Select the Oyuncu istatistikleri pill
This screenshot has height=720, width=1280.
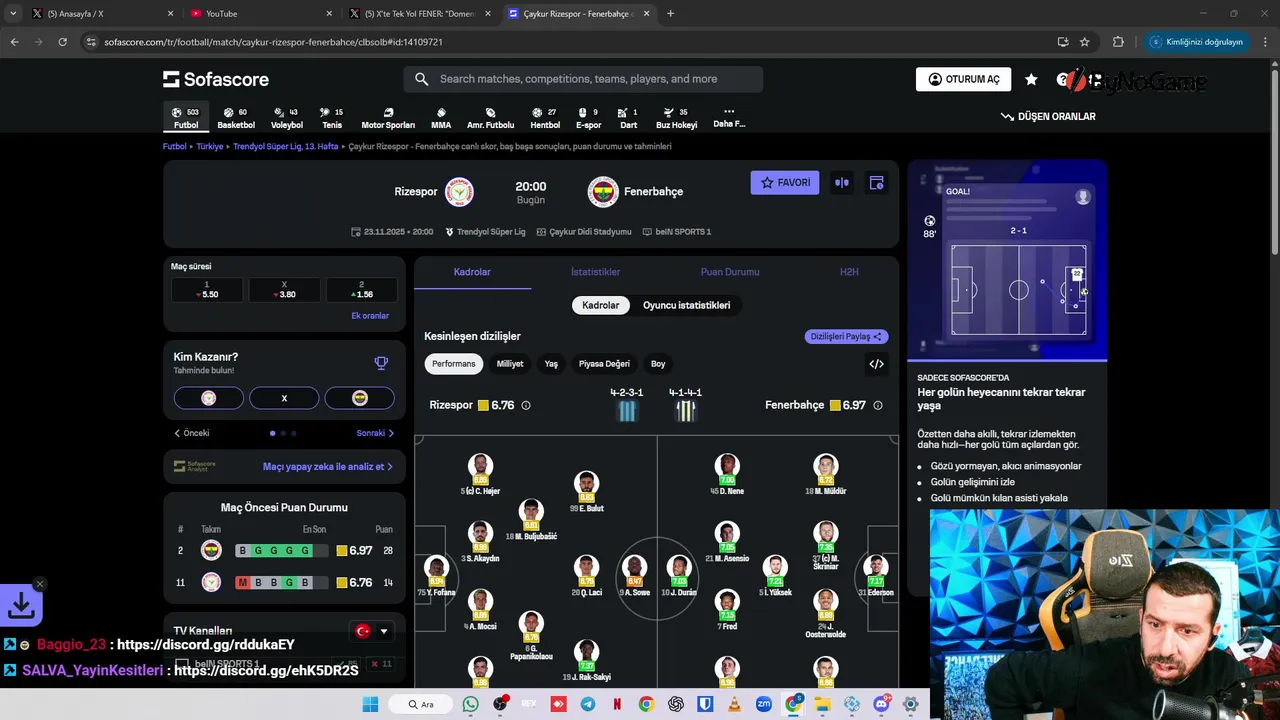pyautogui.click(x=686, y=305)
